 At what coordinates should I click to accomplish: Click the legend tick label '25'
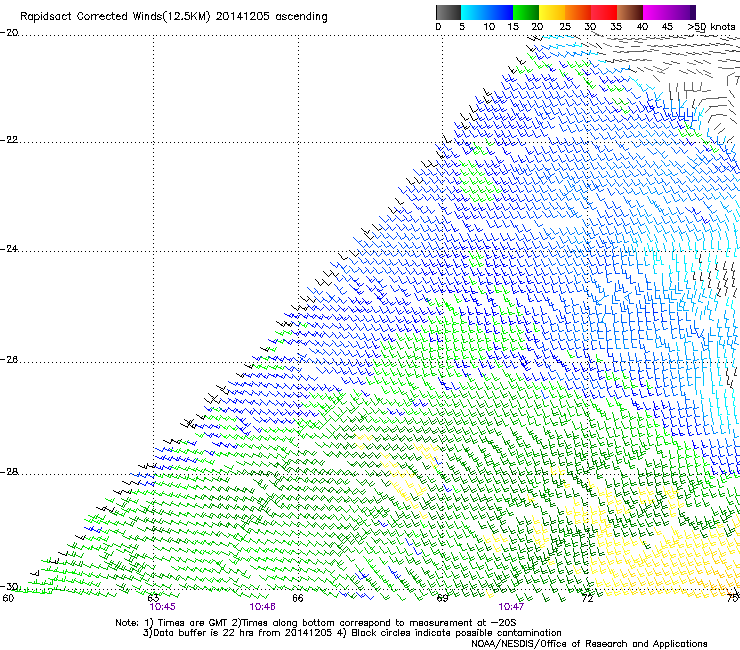[x=564, y=27]
